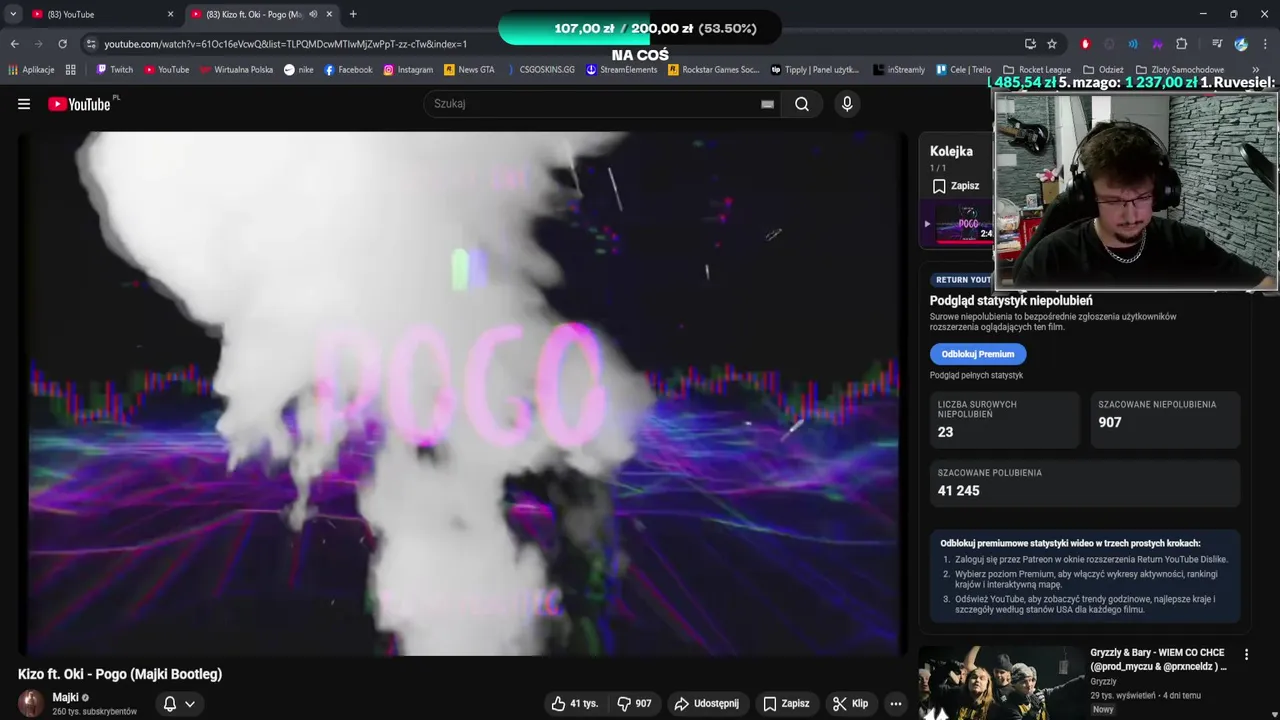Open the YouTube hamburger guide menu
Viewport: 1280px width, 720px height.
[24, 104]
